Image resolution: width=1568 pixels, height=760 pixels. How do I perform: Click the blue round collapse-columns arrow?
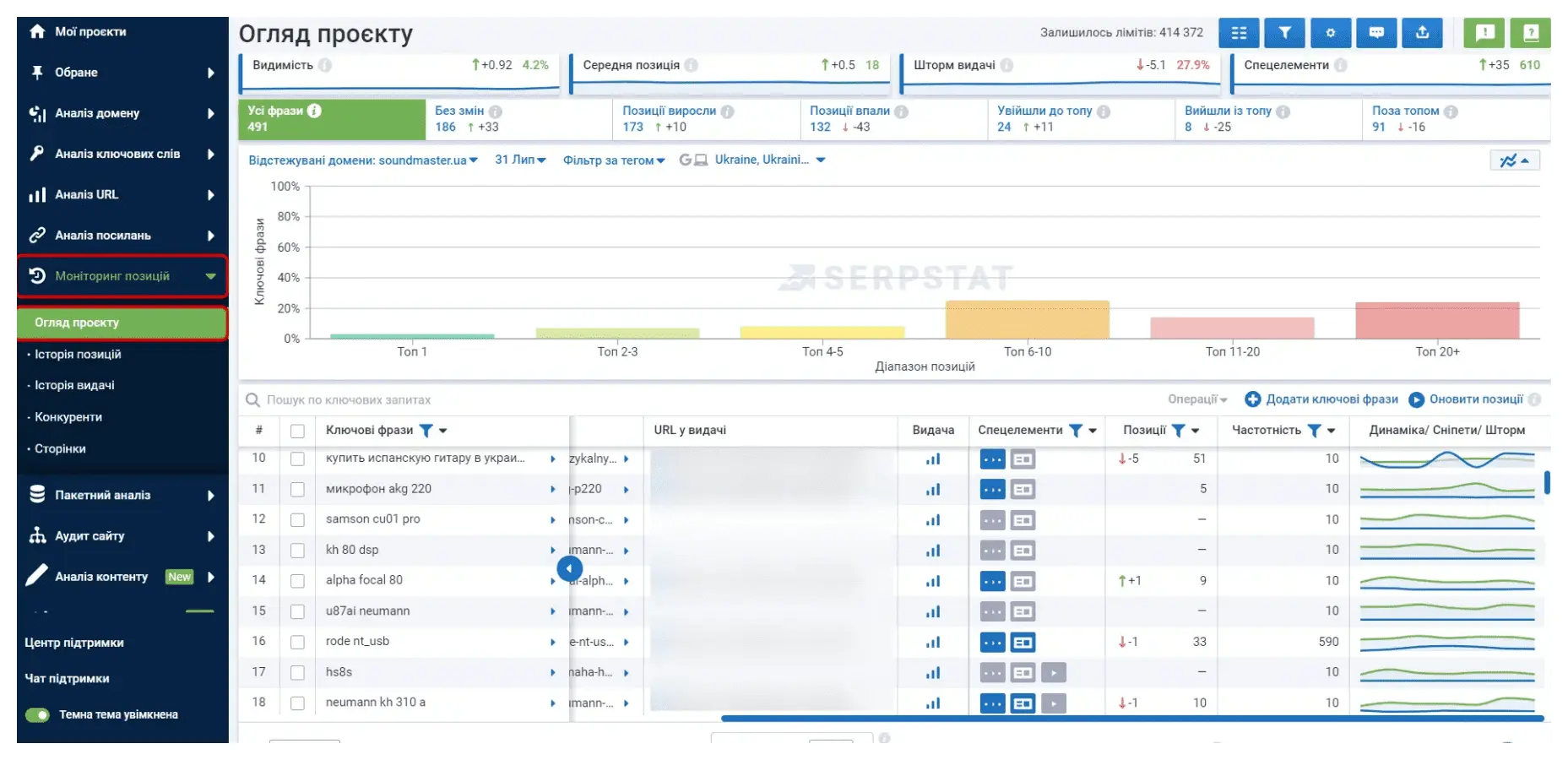(570, 568)
